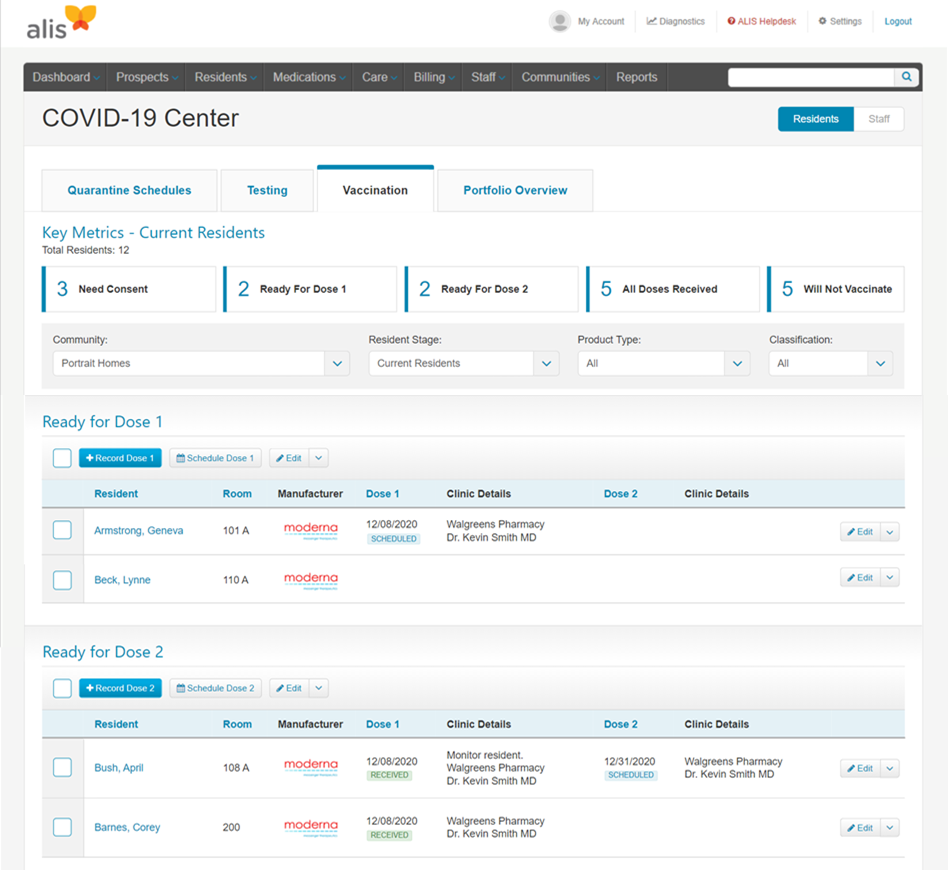This screenshot has height=870, width=948.
Task: Click the Record Dose 1 button
Action: [120, 458]
